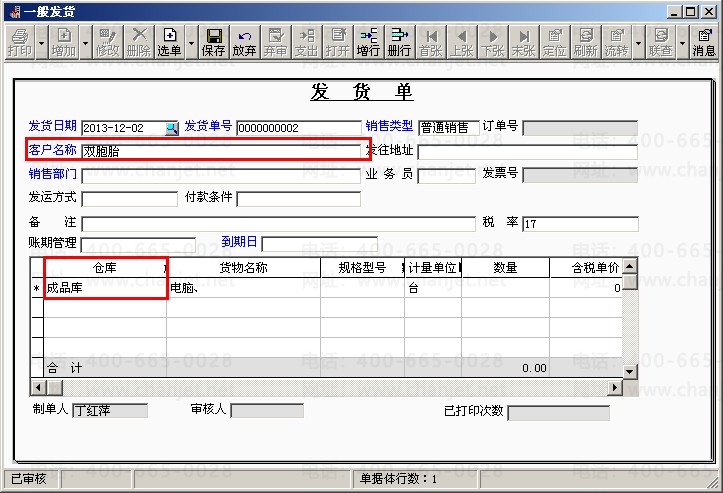Click the 删行 (Delete row) icon

399,42
